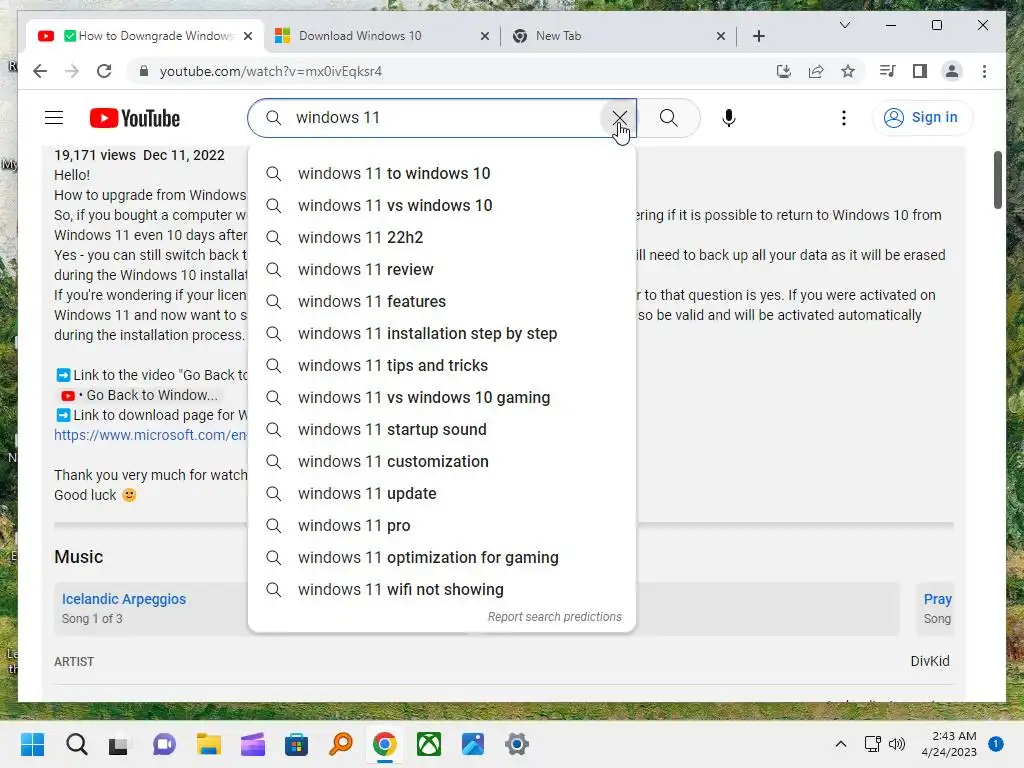
Task: Install app from address bar icon
Action: [784, 71]
